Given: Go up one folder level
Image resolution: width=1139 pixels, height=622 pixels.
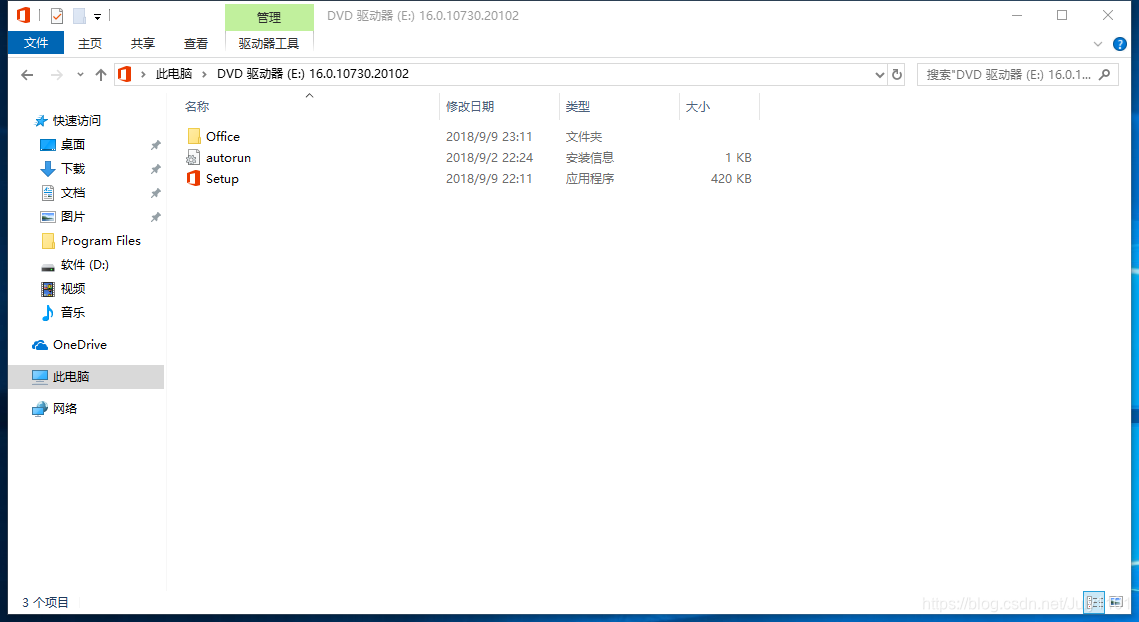Looking at the screenshot, I should [101, 74].
